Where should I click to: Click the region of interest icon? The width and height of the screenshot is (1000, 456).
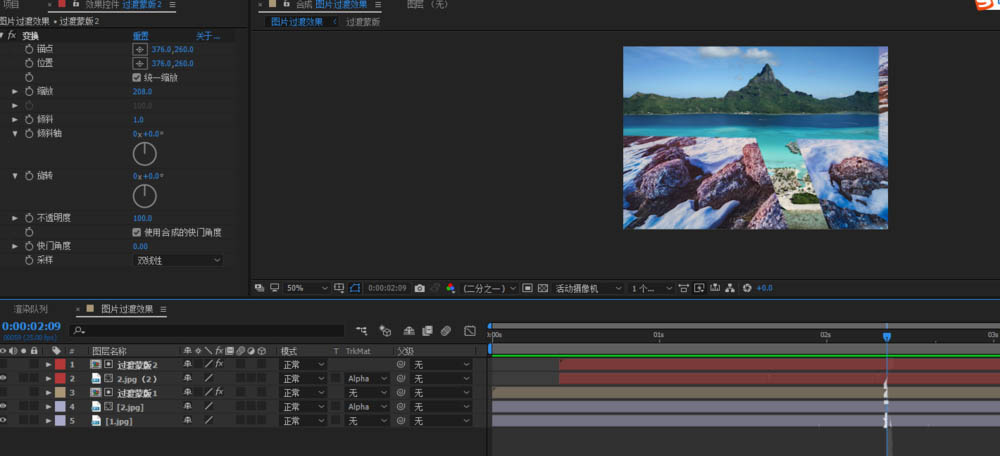527,288
